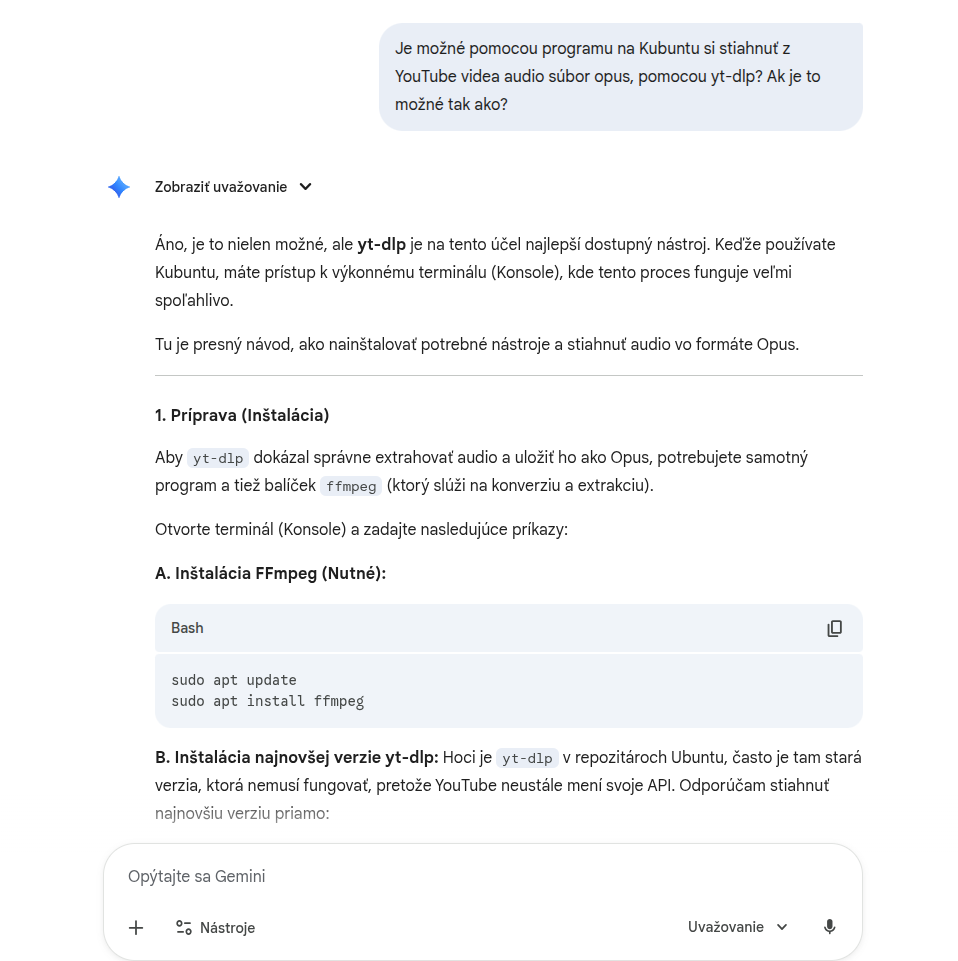The height and width of the screenshot is (961, 958).
Task: Click the inline ffmpeg code chip
Action: point(350,486)
